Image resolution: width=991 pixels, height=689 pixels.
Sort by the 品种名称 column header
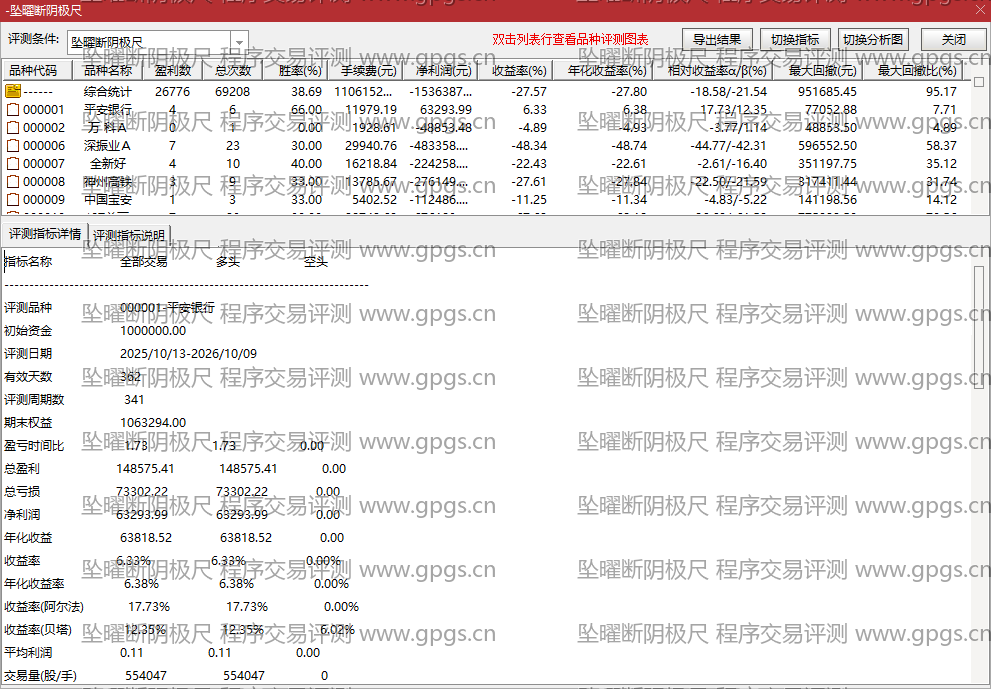click(x=108, y=70)
